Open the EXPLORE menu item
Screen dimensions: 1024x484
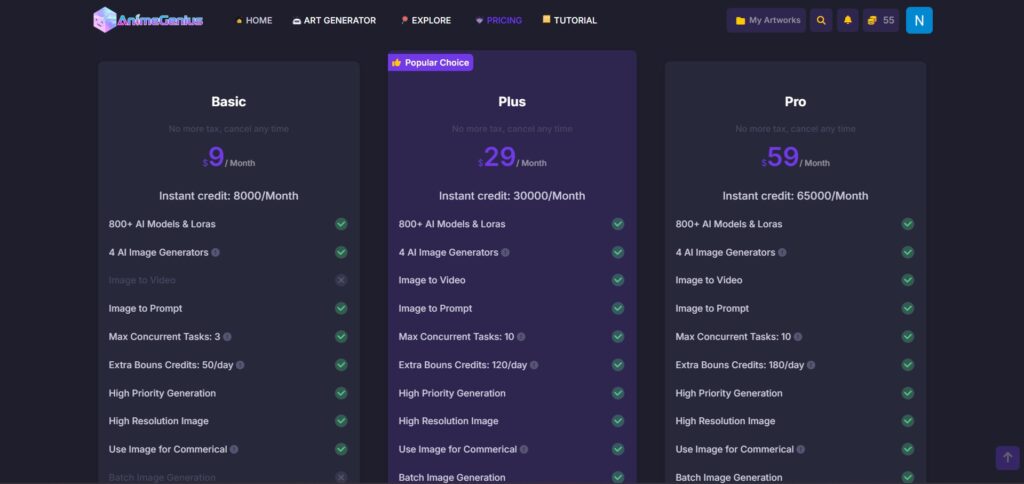(x=425, y=20)
